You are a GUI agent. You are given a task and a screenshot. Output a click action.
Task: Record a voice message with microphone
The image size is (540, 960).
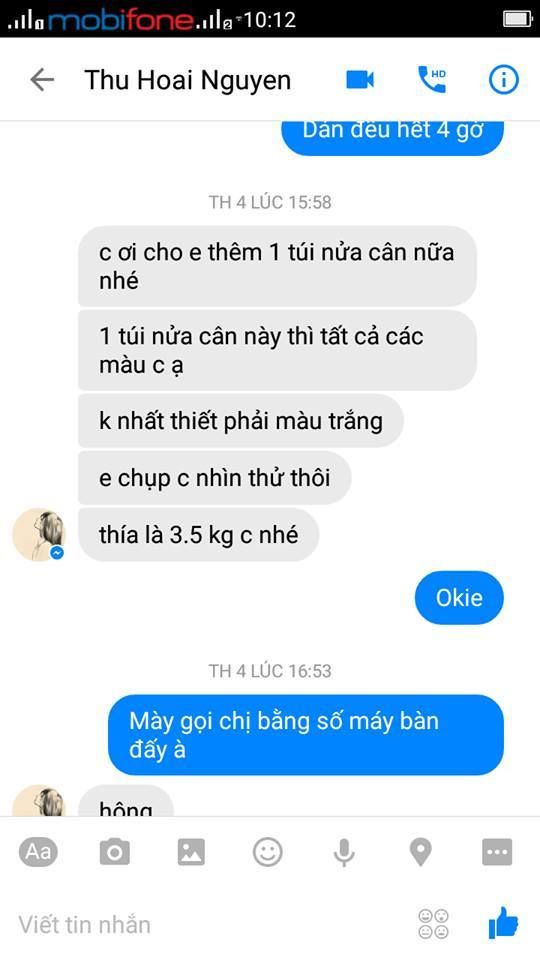(344, 852)
